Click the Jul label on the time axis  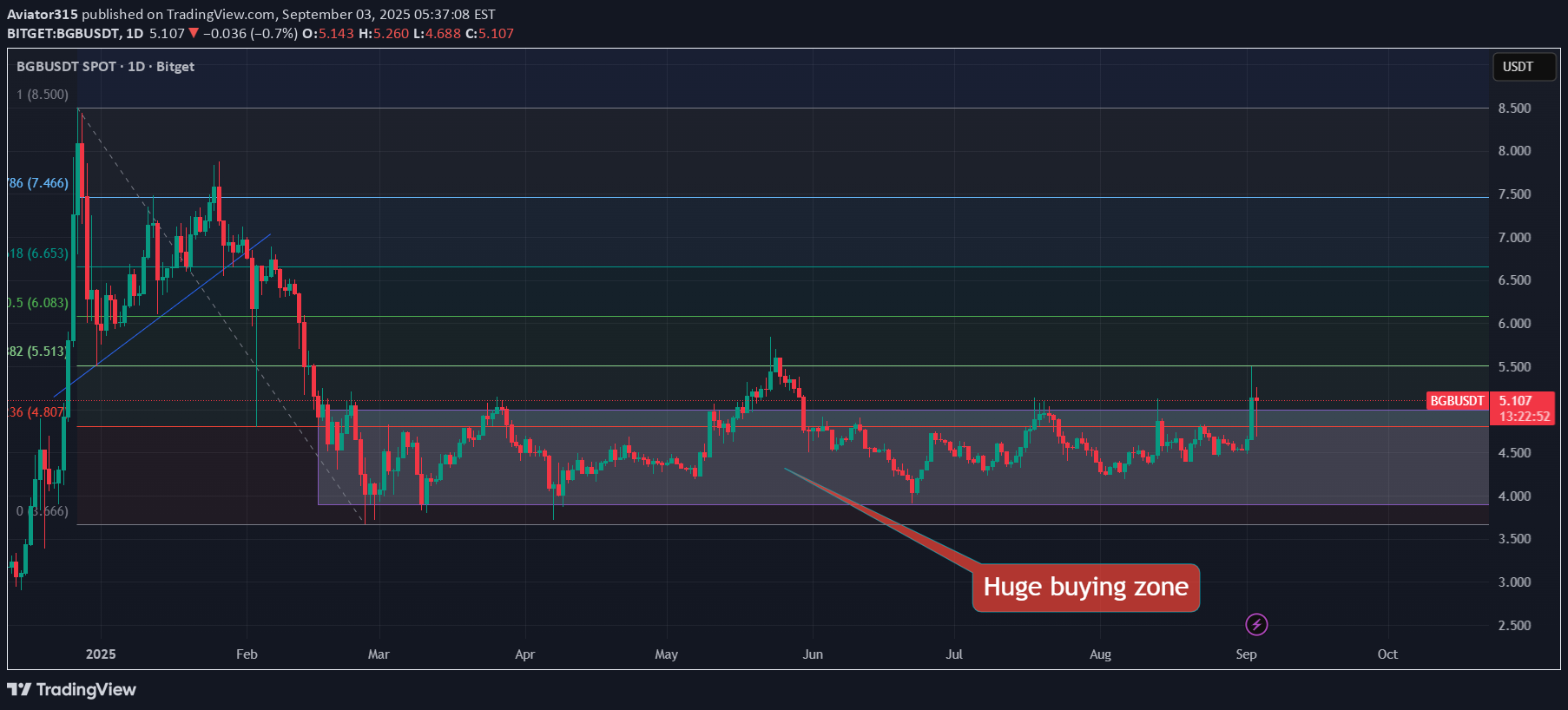point(954,654)
